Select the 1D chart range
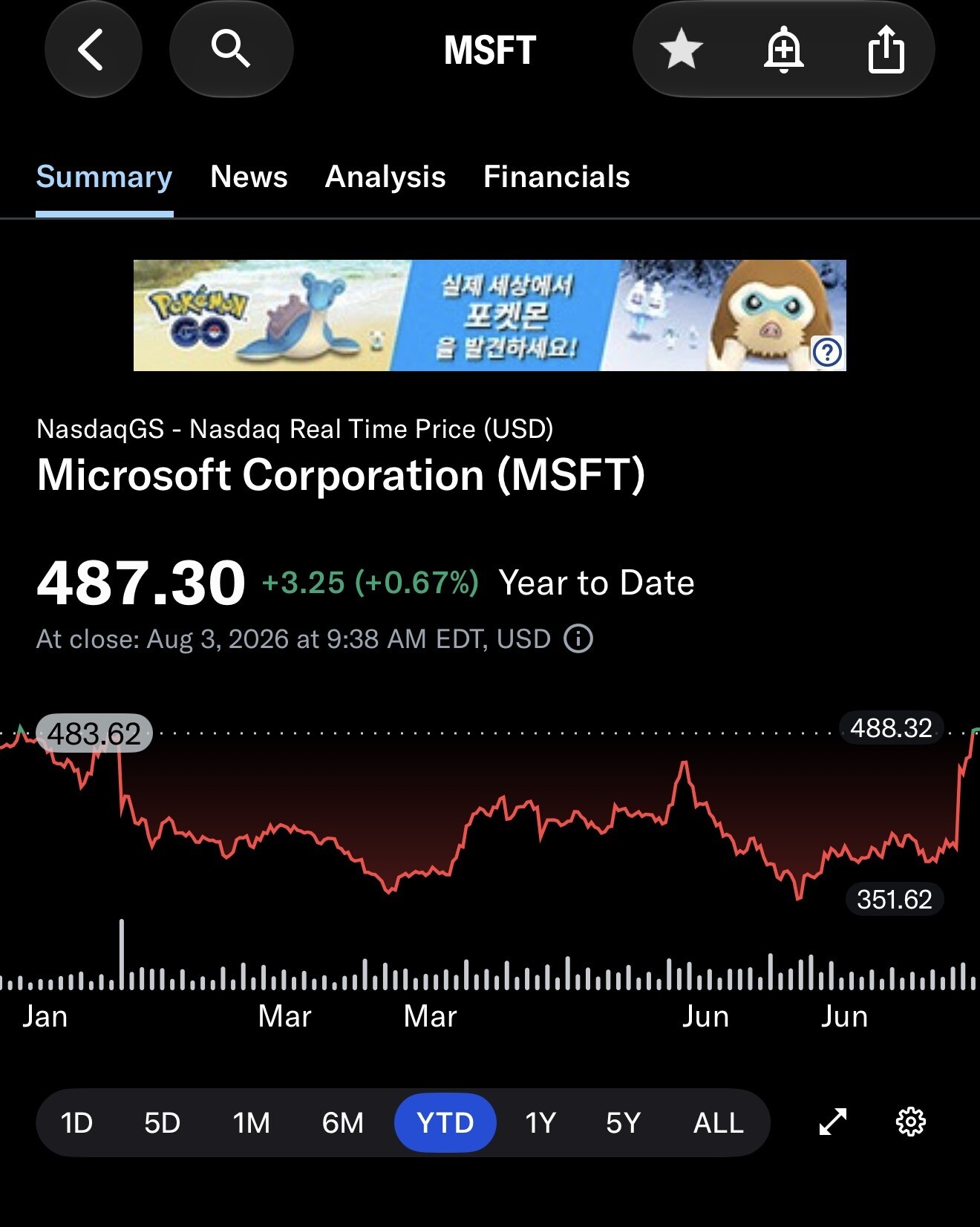Viewport: 980px width, 1227px height. (x=76, y=1122)
